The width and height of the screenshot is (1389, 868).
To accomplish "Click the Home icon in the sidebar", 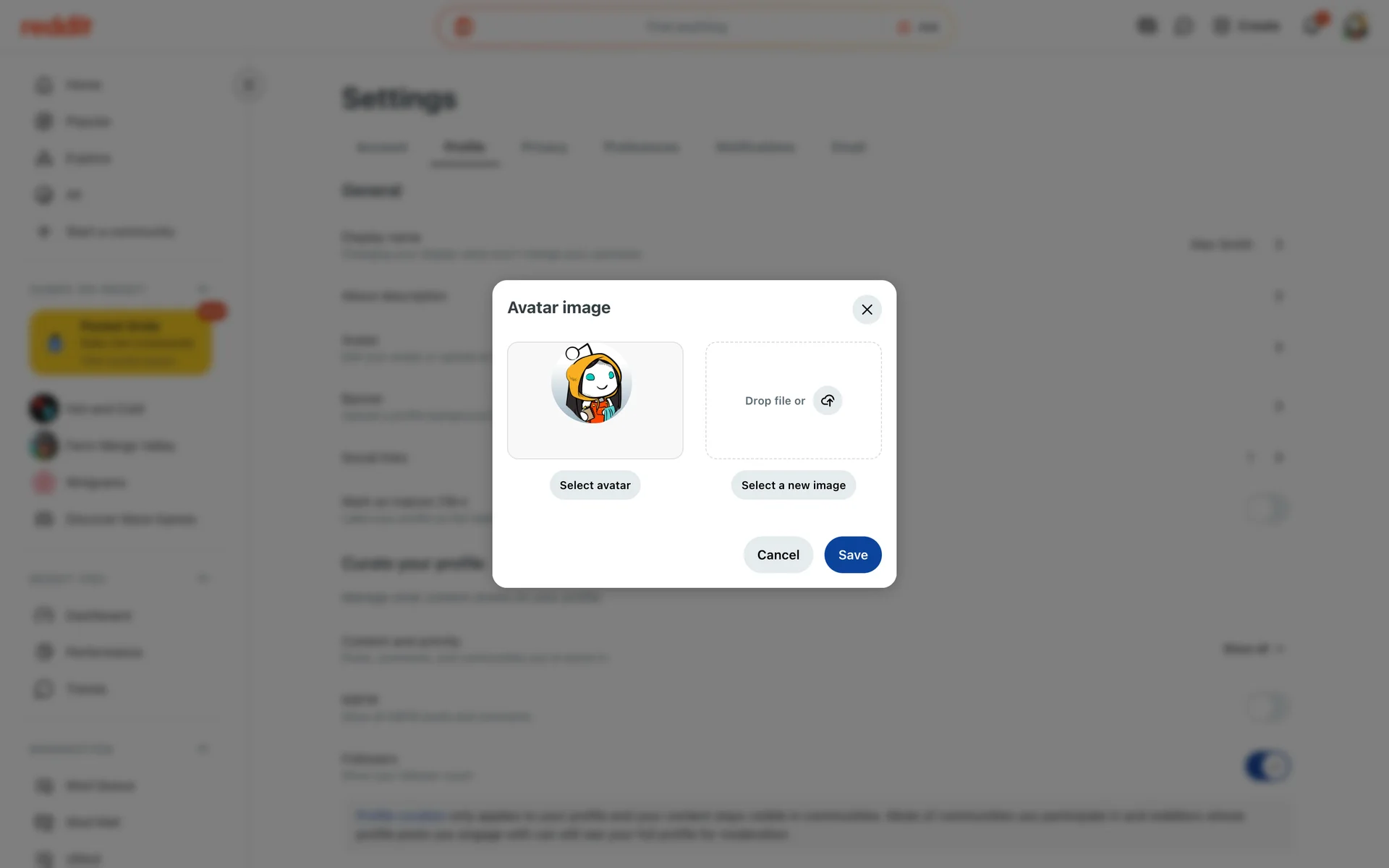I will coord(44,85).
